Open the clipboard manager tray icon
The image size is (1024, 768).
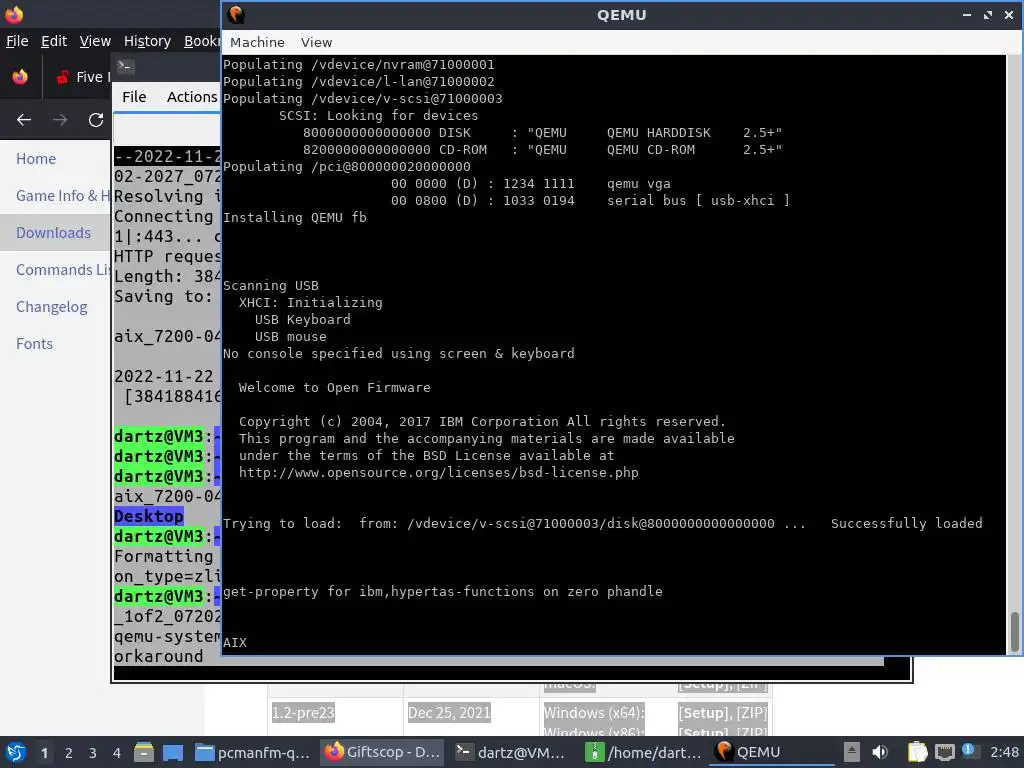click(x=917, y=752)
